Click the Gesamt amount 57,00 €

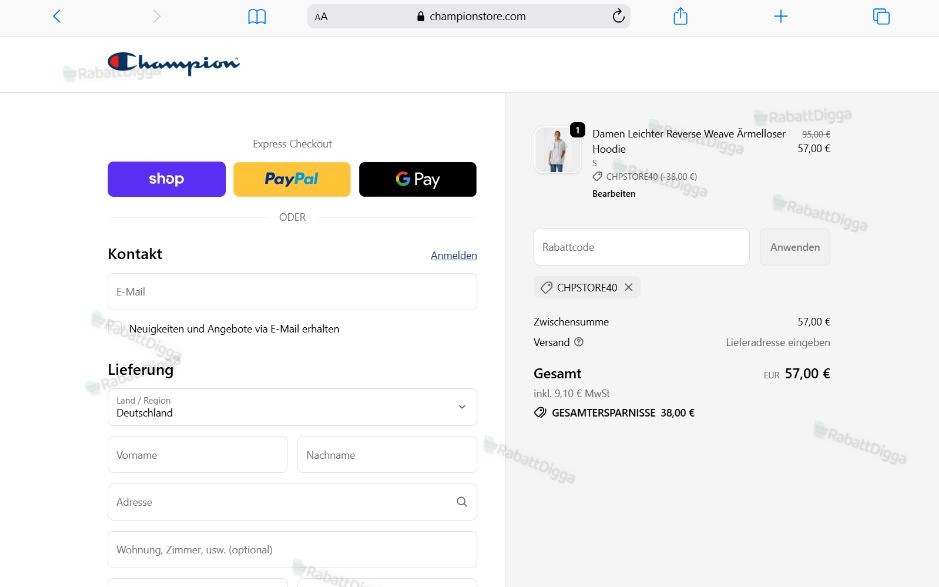(x=807, y=374)
